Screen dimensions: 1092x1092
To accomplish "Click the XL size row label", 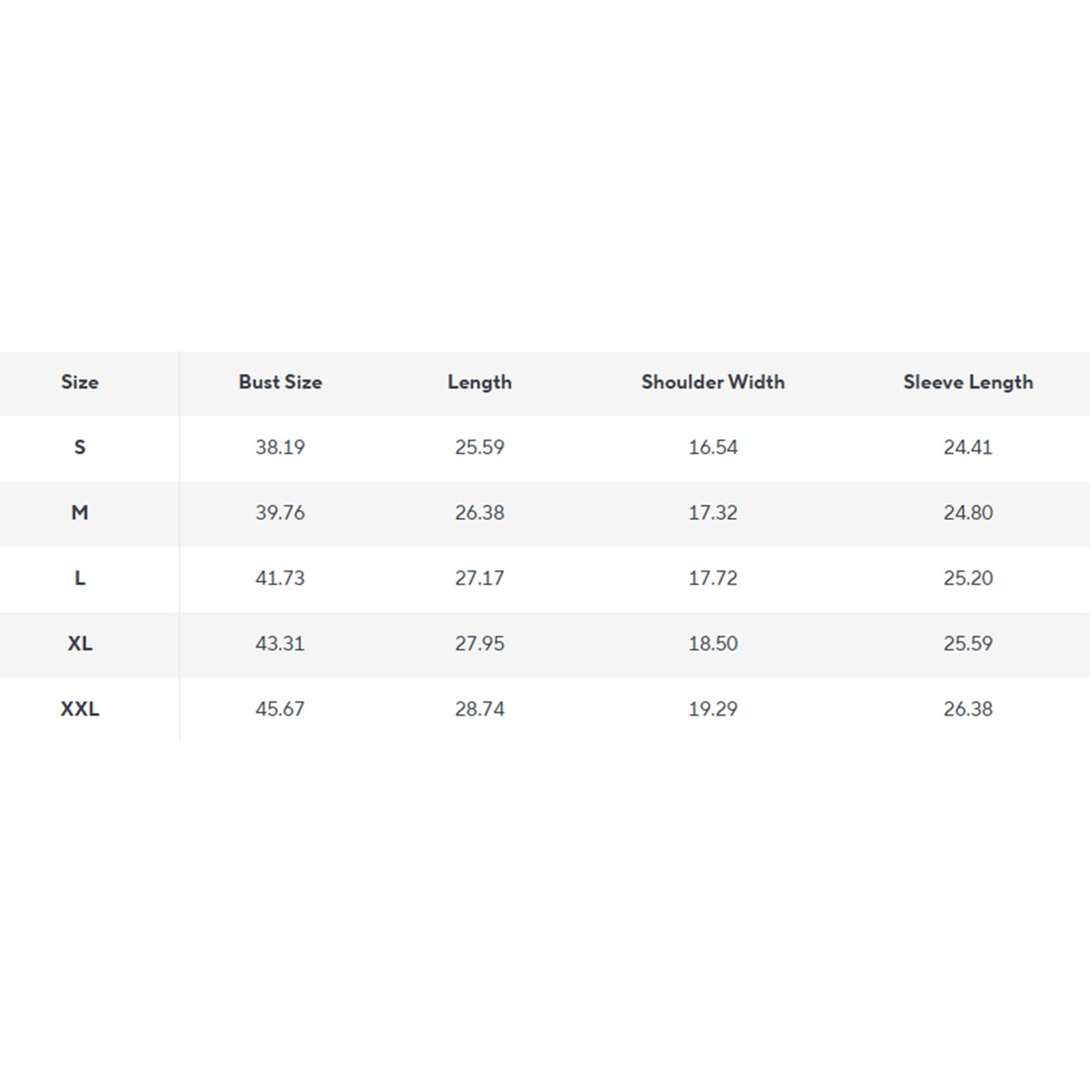I will pos(80,644).
